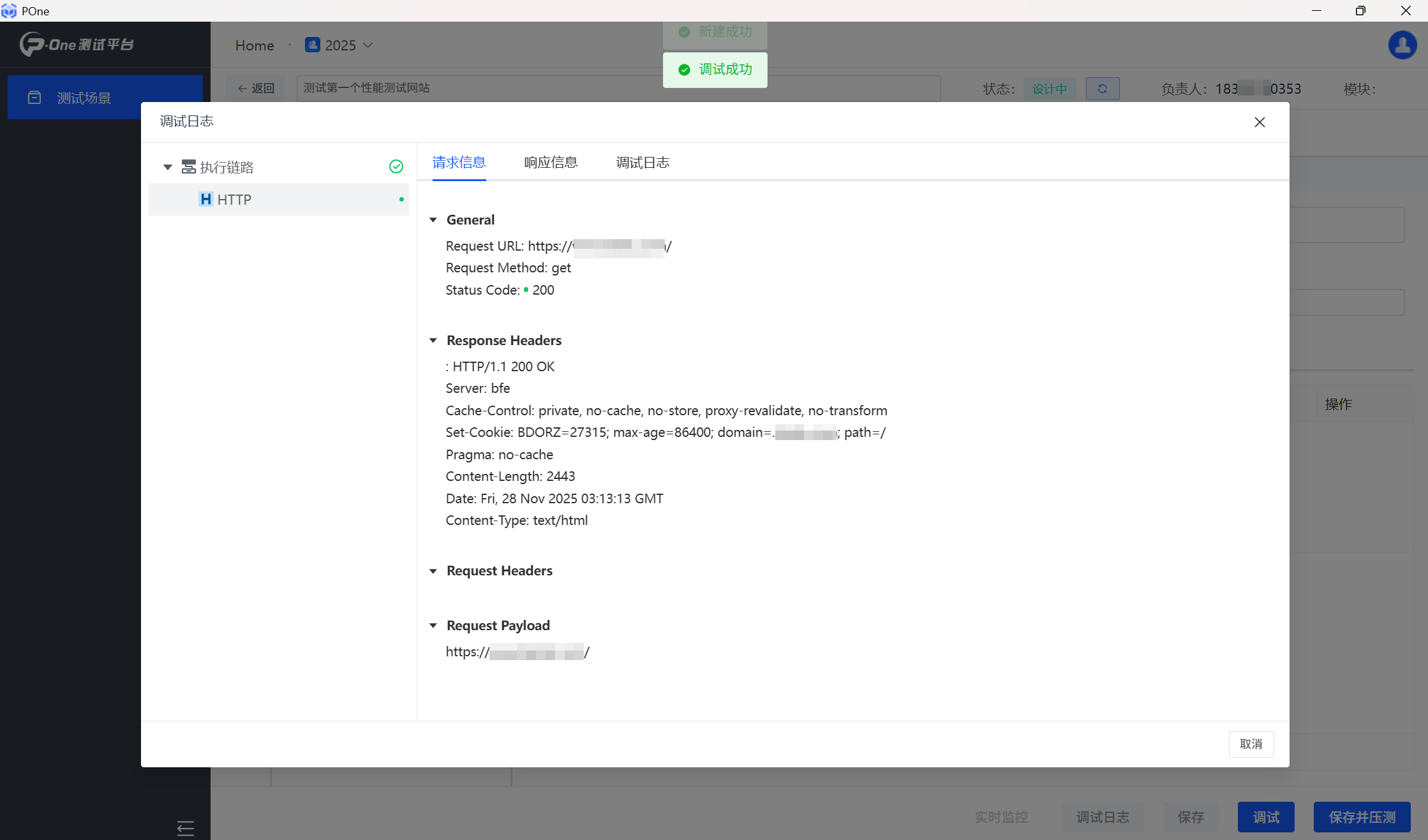Click the 取消 button
The height and width of the screenshot is (840, 1428).
1251,744
